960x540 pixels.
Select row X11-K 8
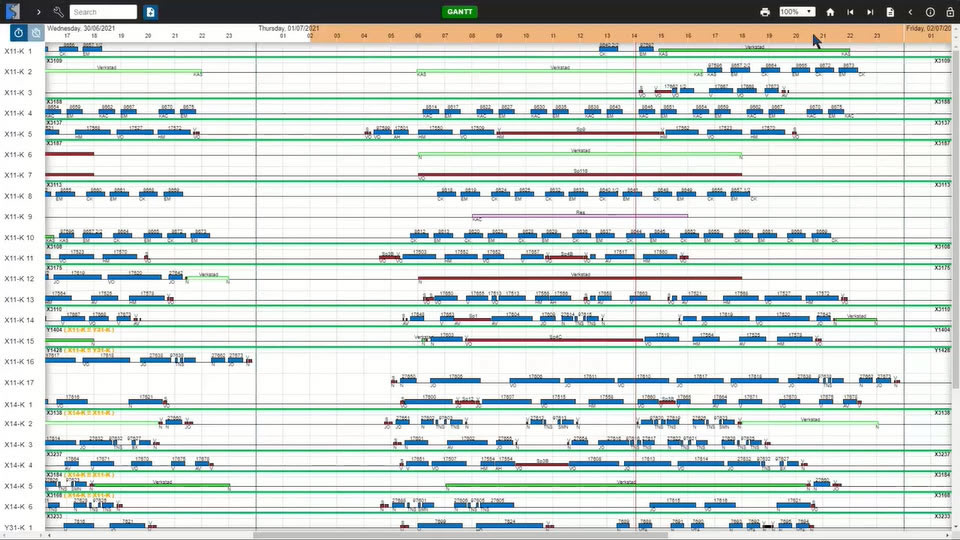18,196
